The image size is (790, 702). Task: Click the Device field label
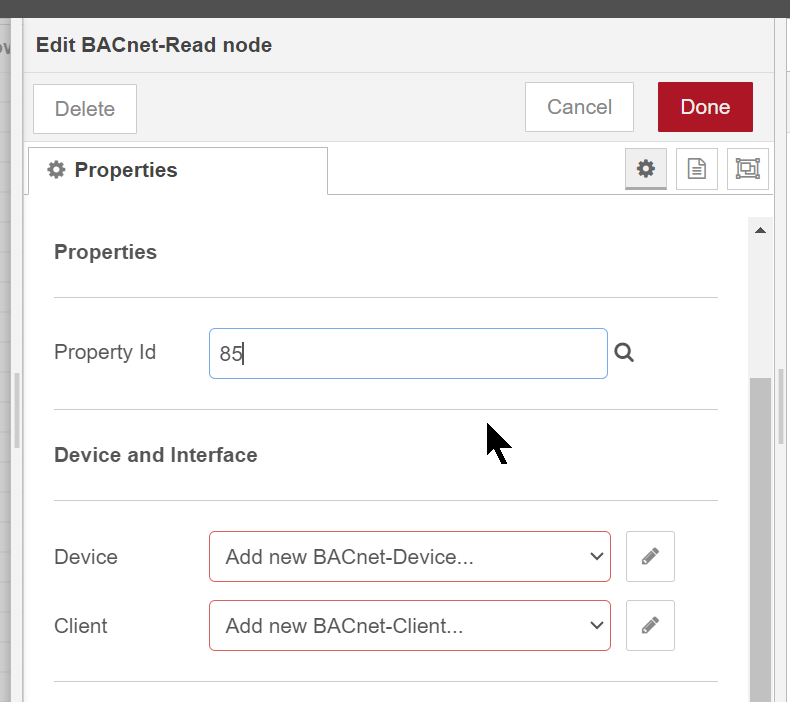86,557
